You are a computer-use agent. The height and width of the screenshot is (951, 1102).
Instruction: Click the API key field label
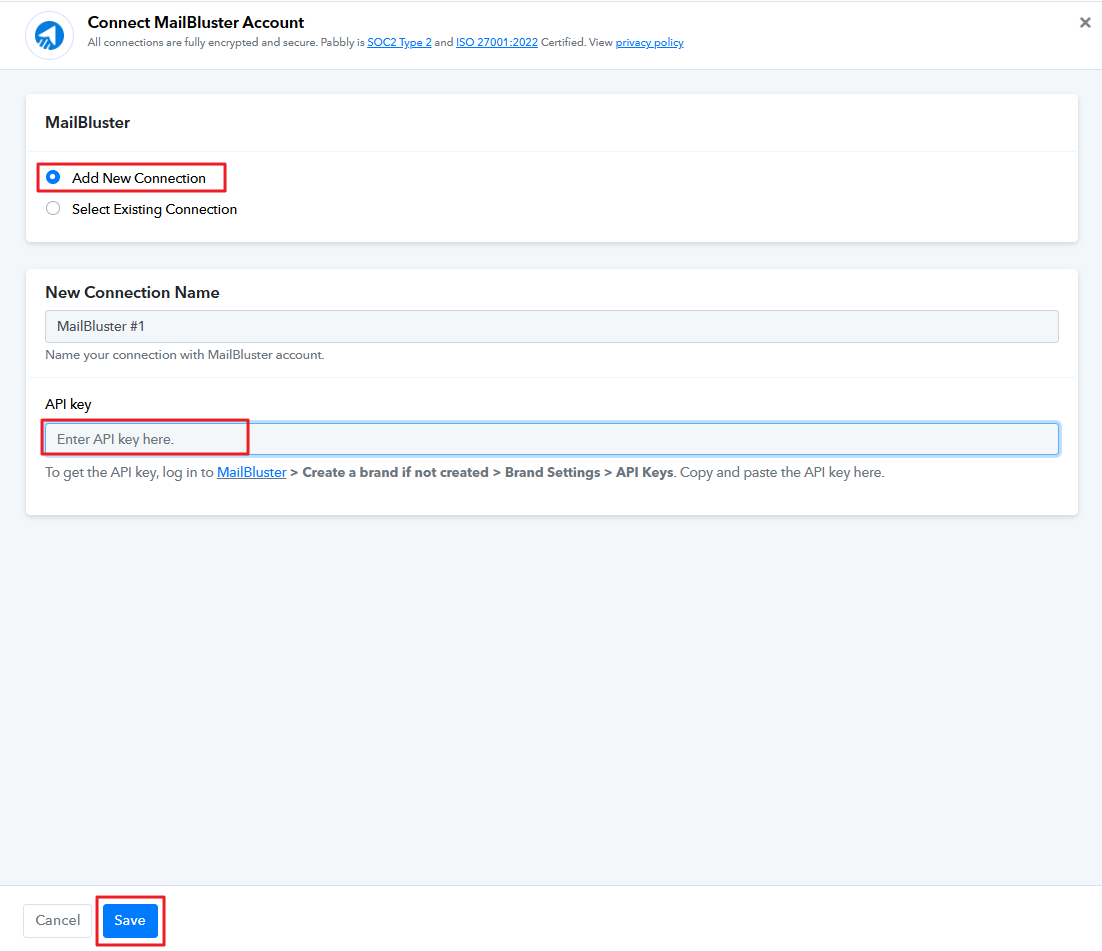tap(68, 404)
